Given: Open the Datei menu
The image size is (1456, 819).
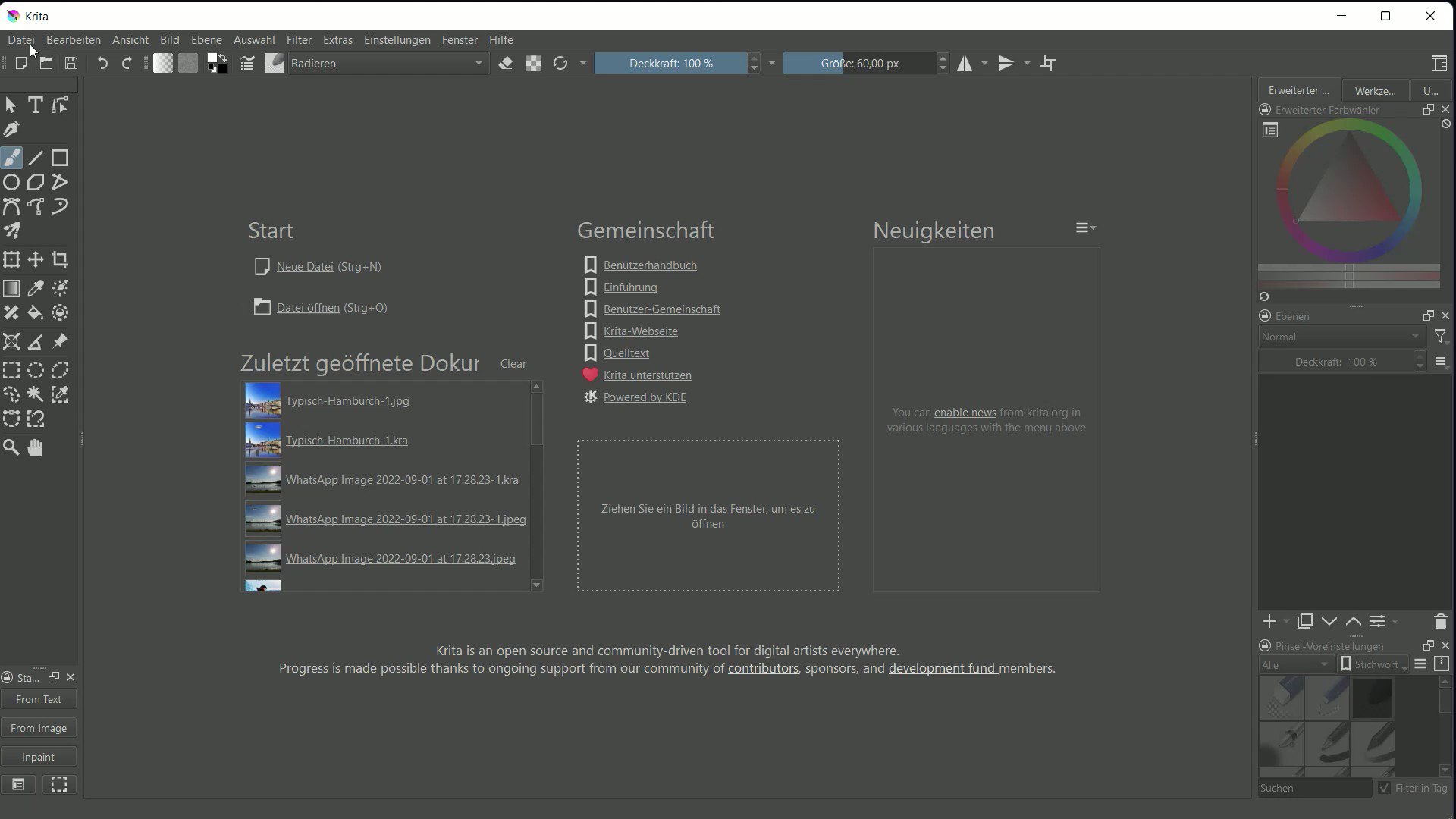Looking at the screenshot, I should pyautogui.click(x=21, y=40).
